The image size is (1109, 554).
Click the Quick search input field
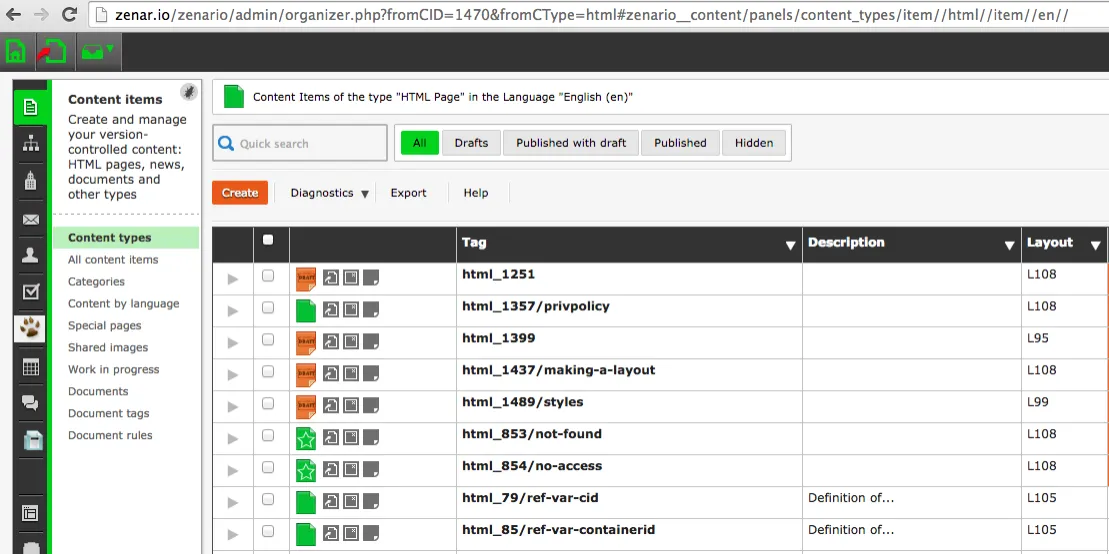tap(300, 143)
